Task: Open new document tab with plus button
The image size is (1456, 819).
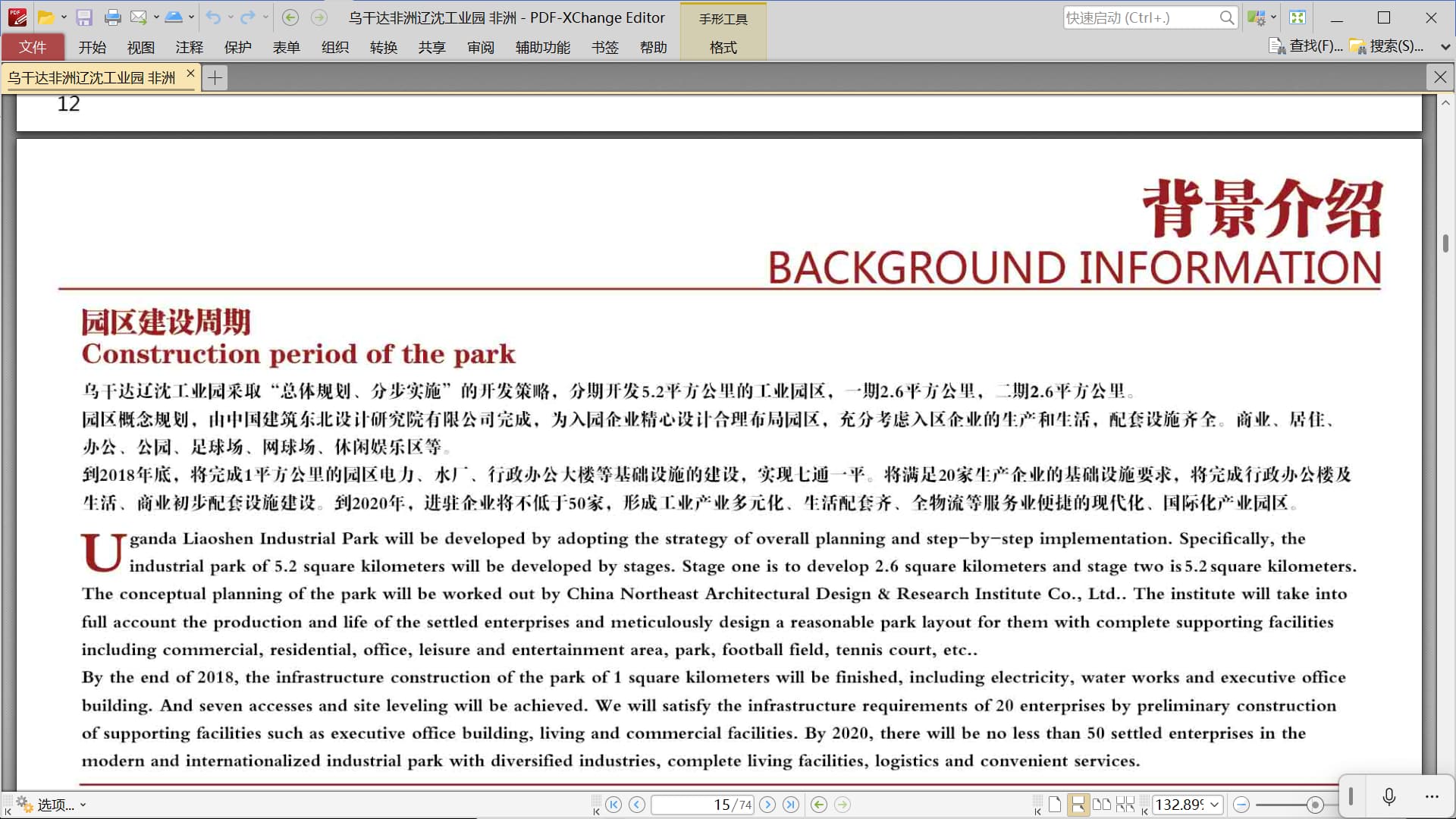Action: 215,77
